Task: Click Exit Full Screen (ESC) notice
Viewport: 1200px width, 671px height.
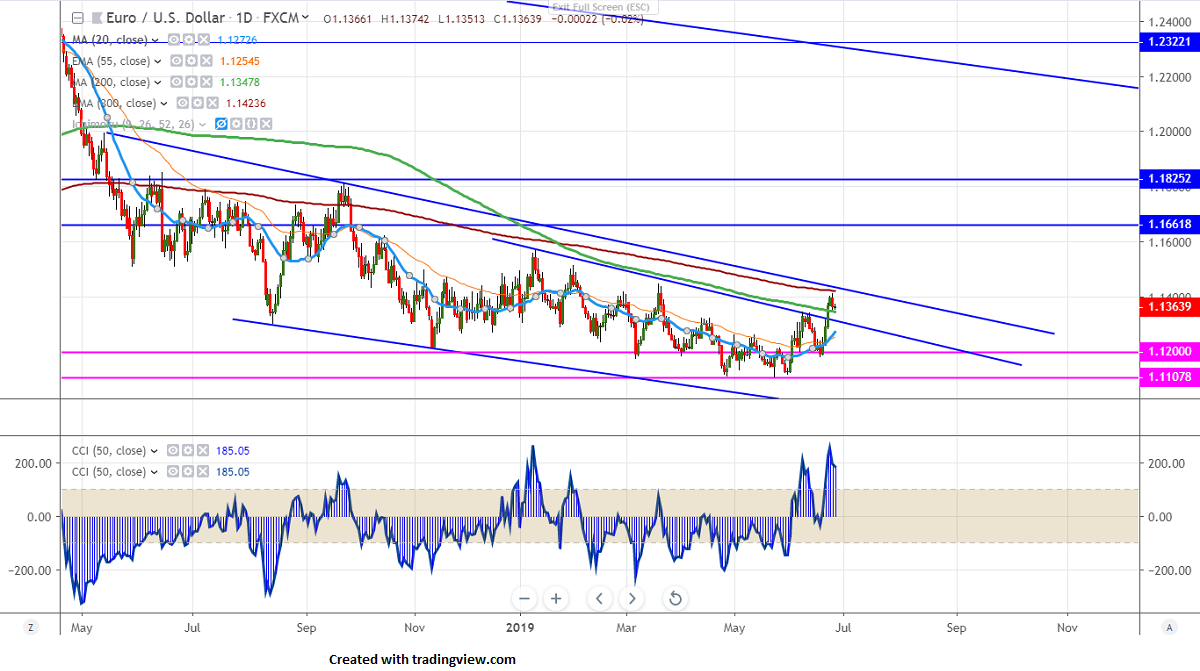Action: (x=601, y=6)
